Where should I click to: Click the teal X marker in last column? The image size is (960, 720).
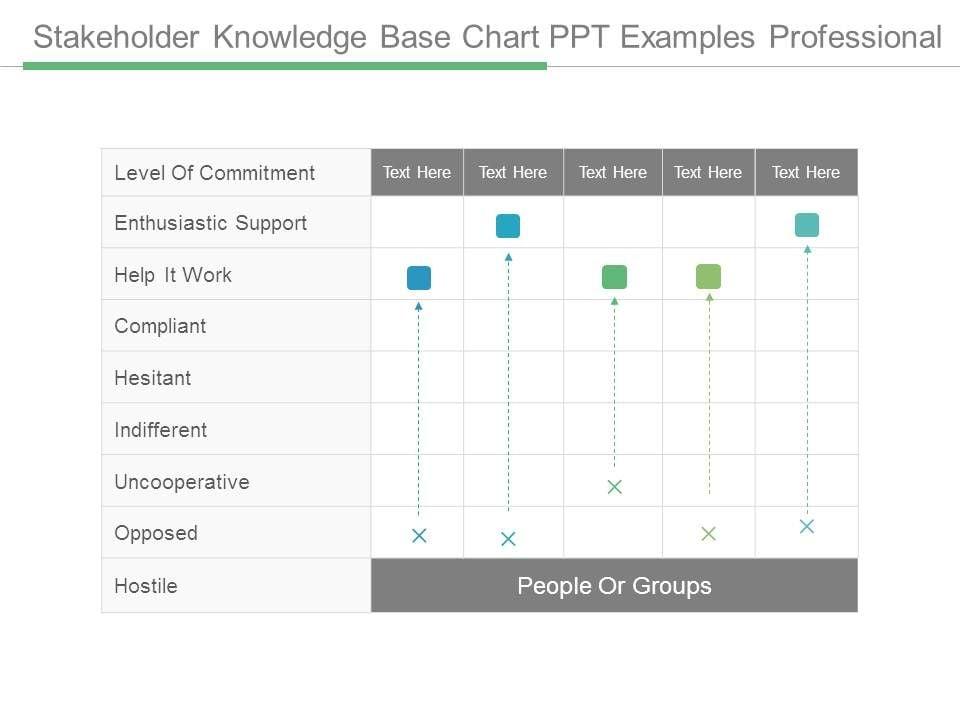coord(807,527)
